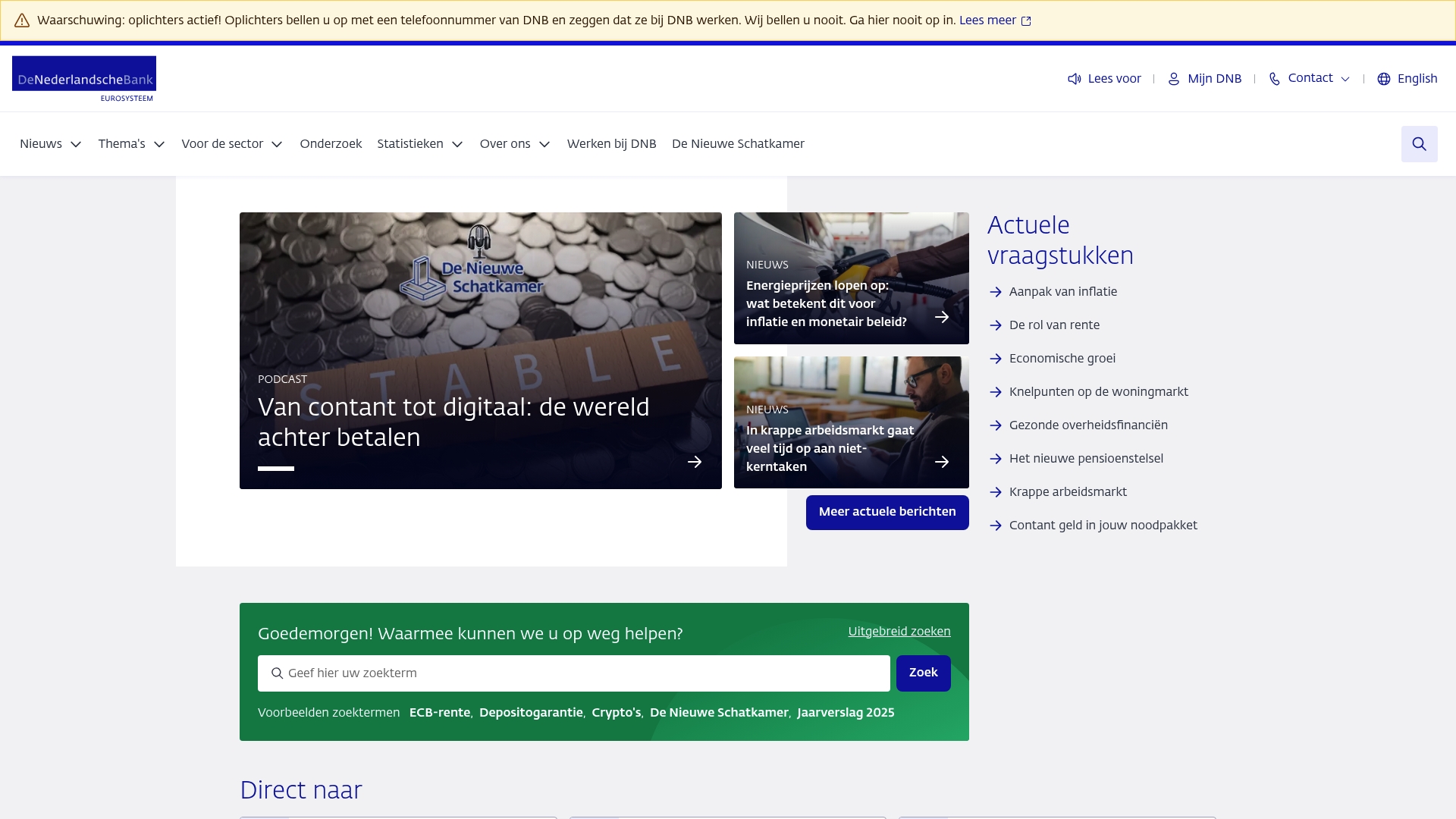This screenshot has height=819, width=1456.
Task: Select the Jaarverslag 2025 search term
Action: (846, 713)
